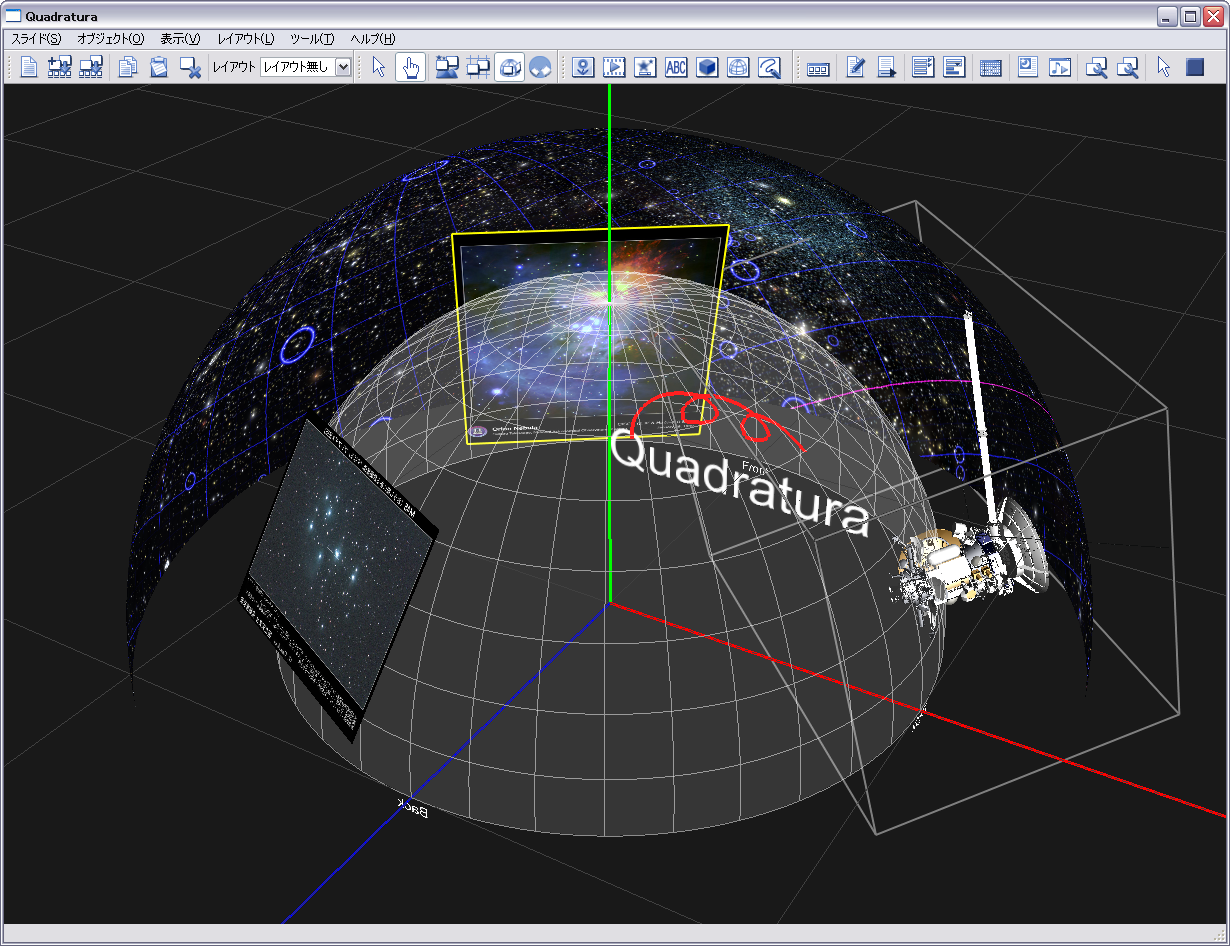Paste using the clipboard icon
The height and width of the screenshot is (946, 1230).
[159, 67]
